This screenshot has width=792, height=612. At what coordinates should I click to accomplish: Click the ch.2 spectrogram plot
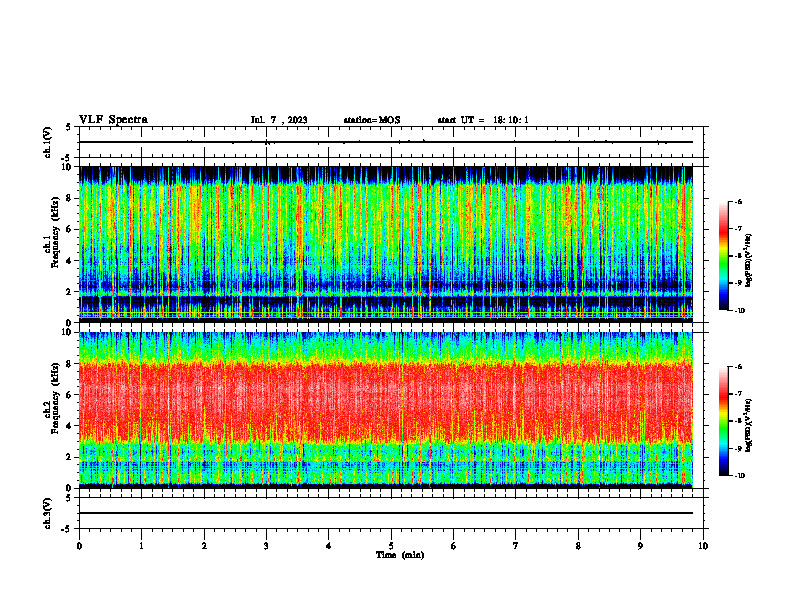[386, 410]
